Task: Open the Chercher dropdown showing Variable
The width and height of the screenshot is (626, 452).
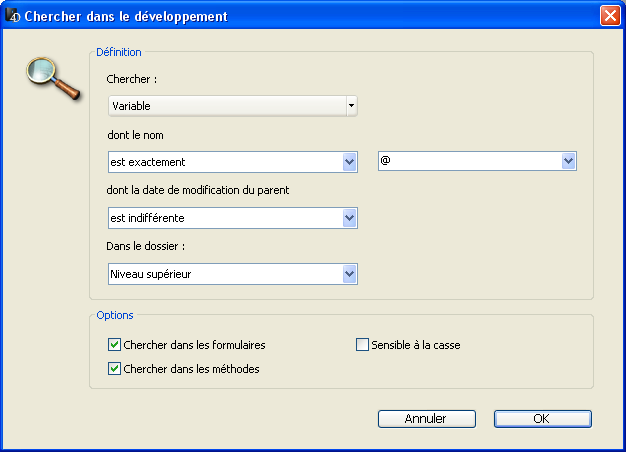Action: tap(232, 105)
